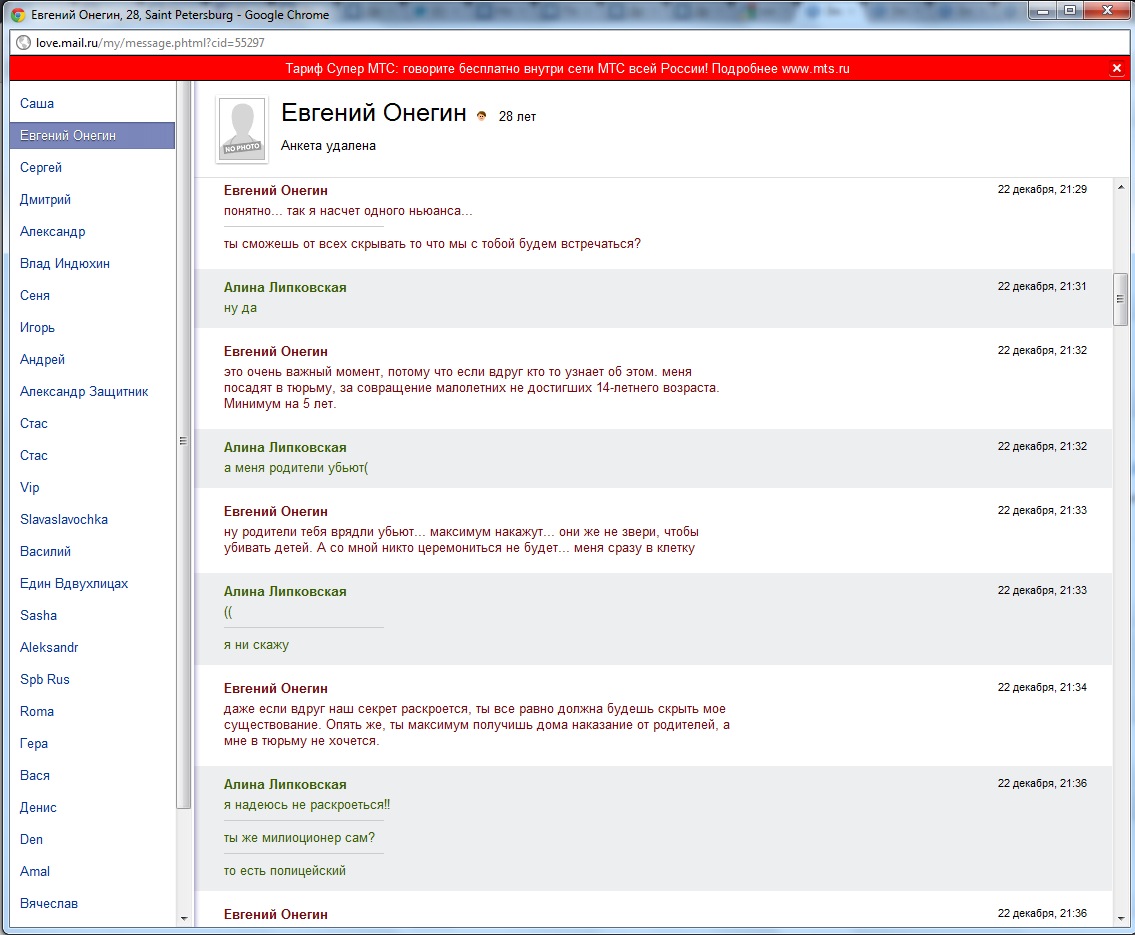Click the timestamp 22 декабря, 21:34
The image size is (1135, 935).
click(1042, 687)
